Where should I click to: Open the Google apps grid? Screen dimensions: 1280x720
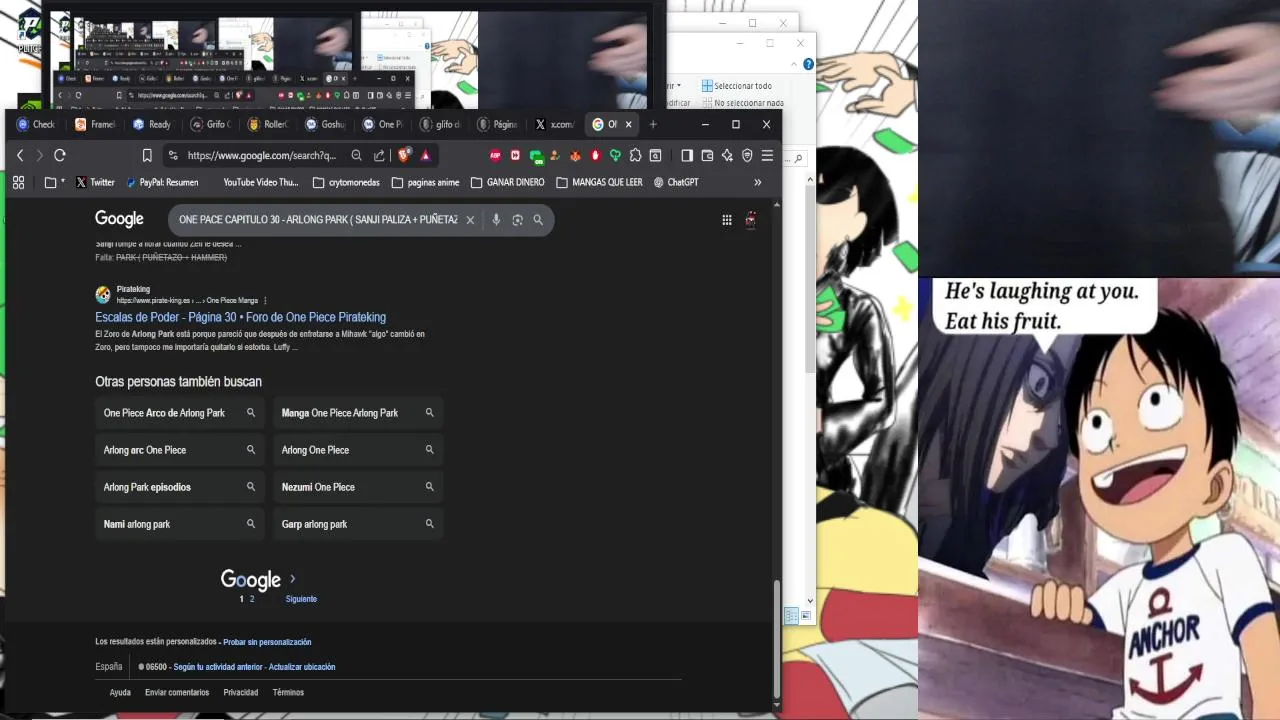tap(727, 220)
